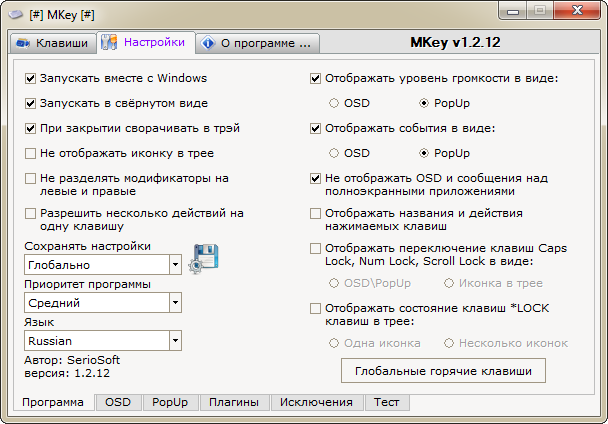Click the floppy disk save settings icon

tap(204, 259)
